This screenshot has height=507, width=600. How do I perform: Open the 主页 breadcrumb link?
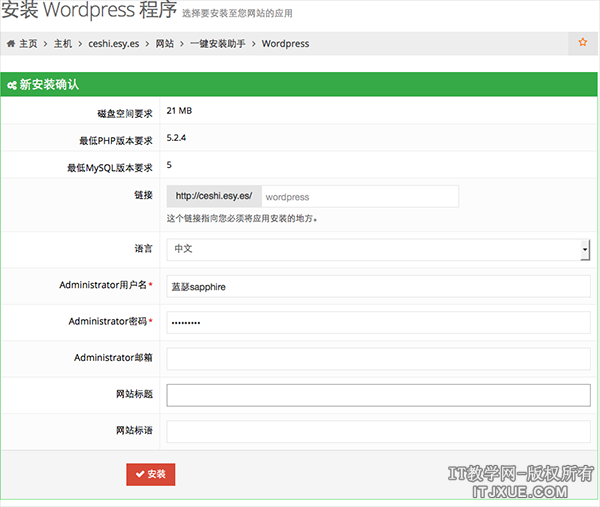click(x=28, y=44)
